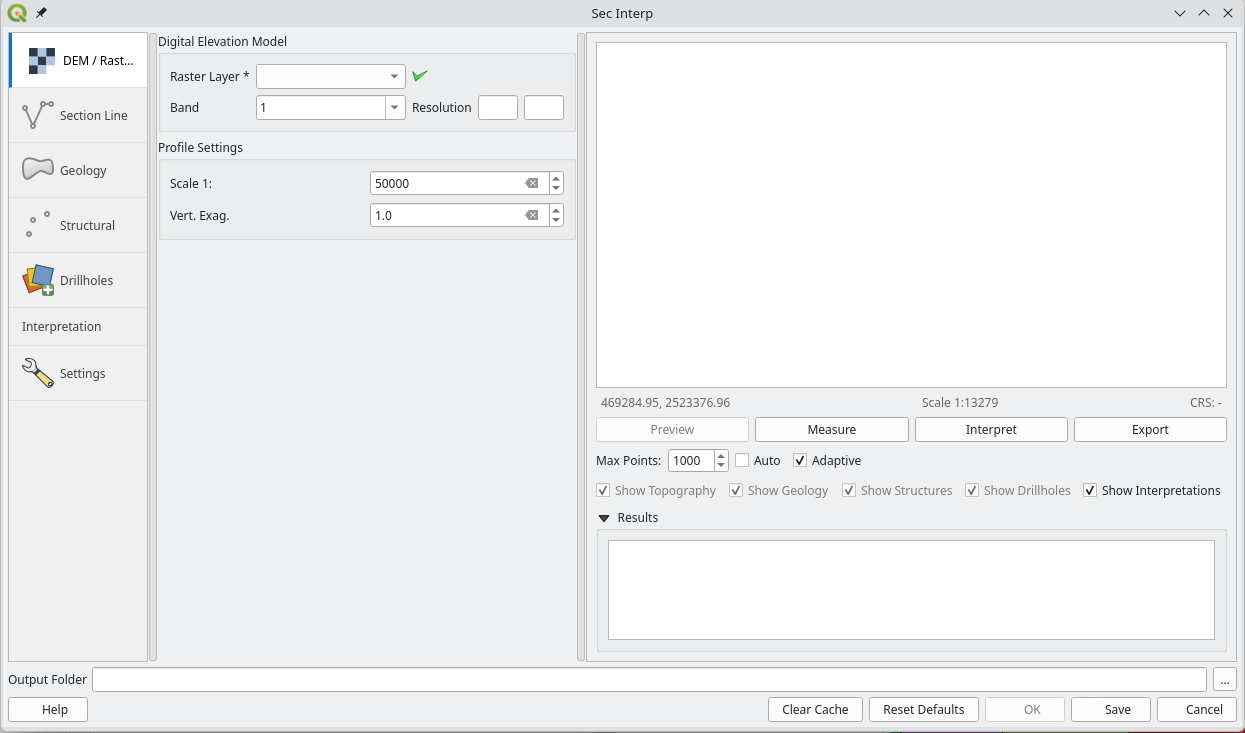This screenshot has width=1245, height=733.
Task: Increase Vert. Exag. with the stepper arrows
Action: pos(556,209)
